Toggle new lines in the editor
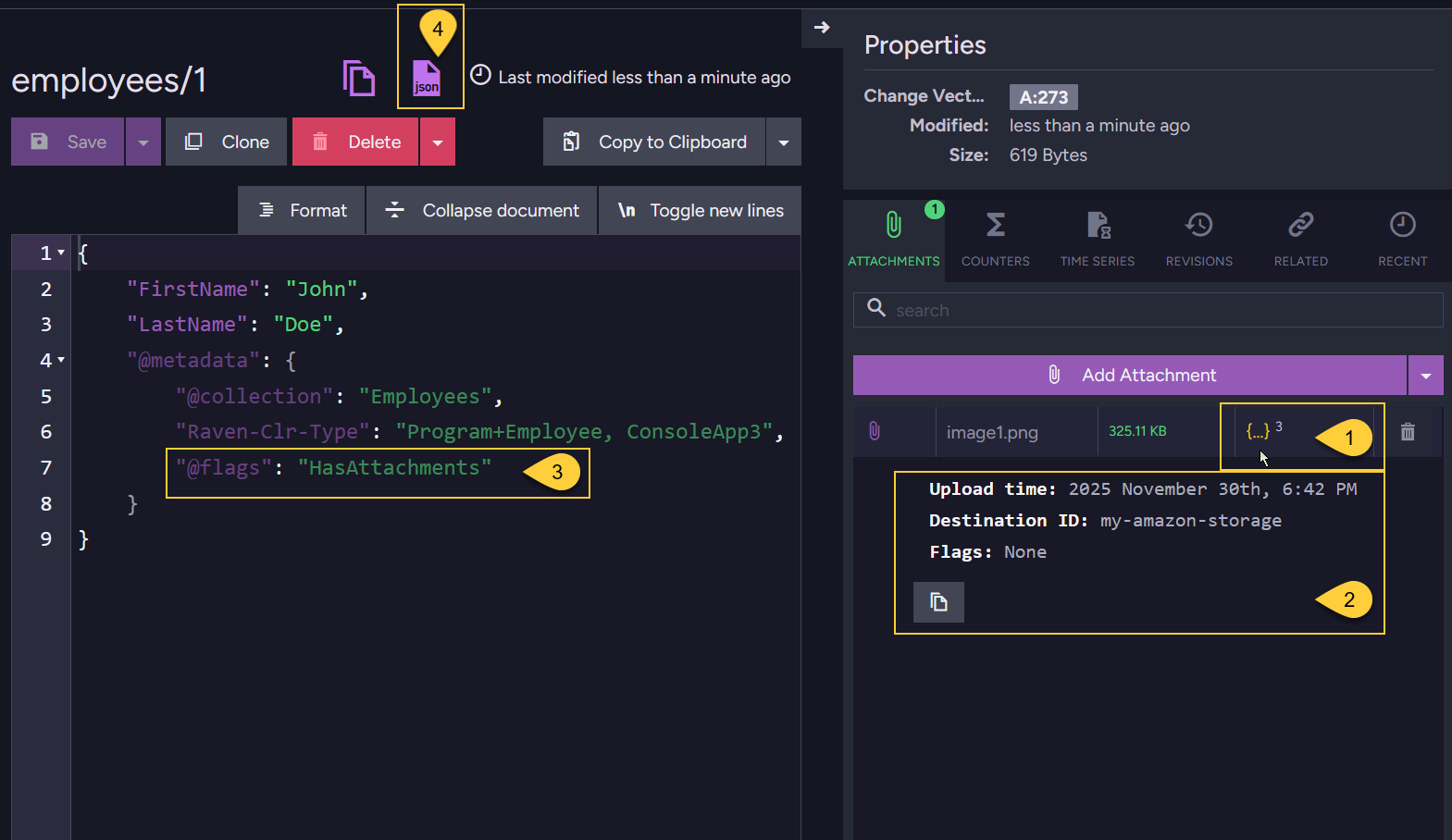 click(x=701, y=211)
